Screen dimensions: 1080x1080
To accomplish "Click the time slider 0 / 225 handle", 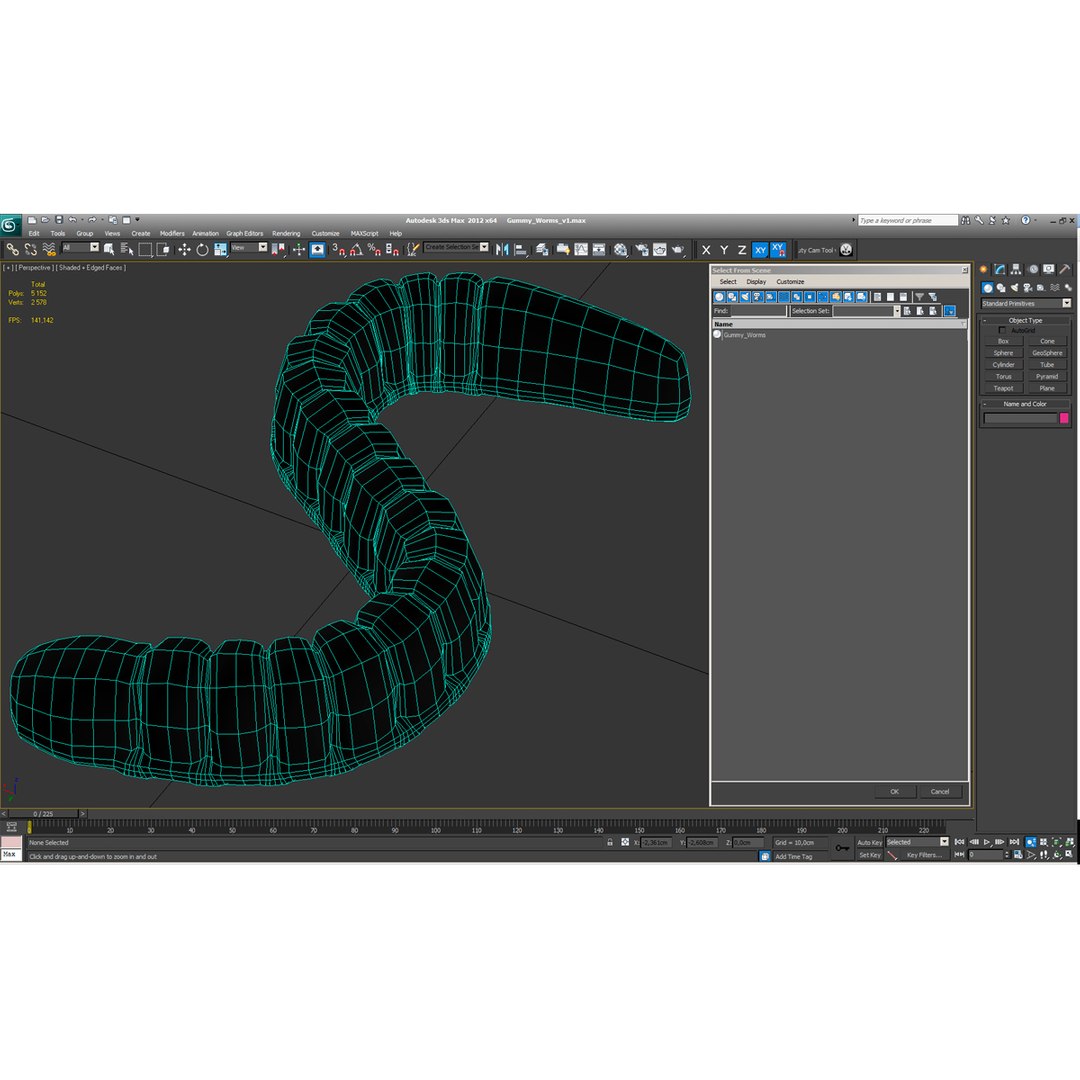I will 43,814.
